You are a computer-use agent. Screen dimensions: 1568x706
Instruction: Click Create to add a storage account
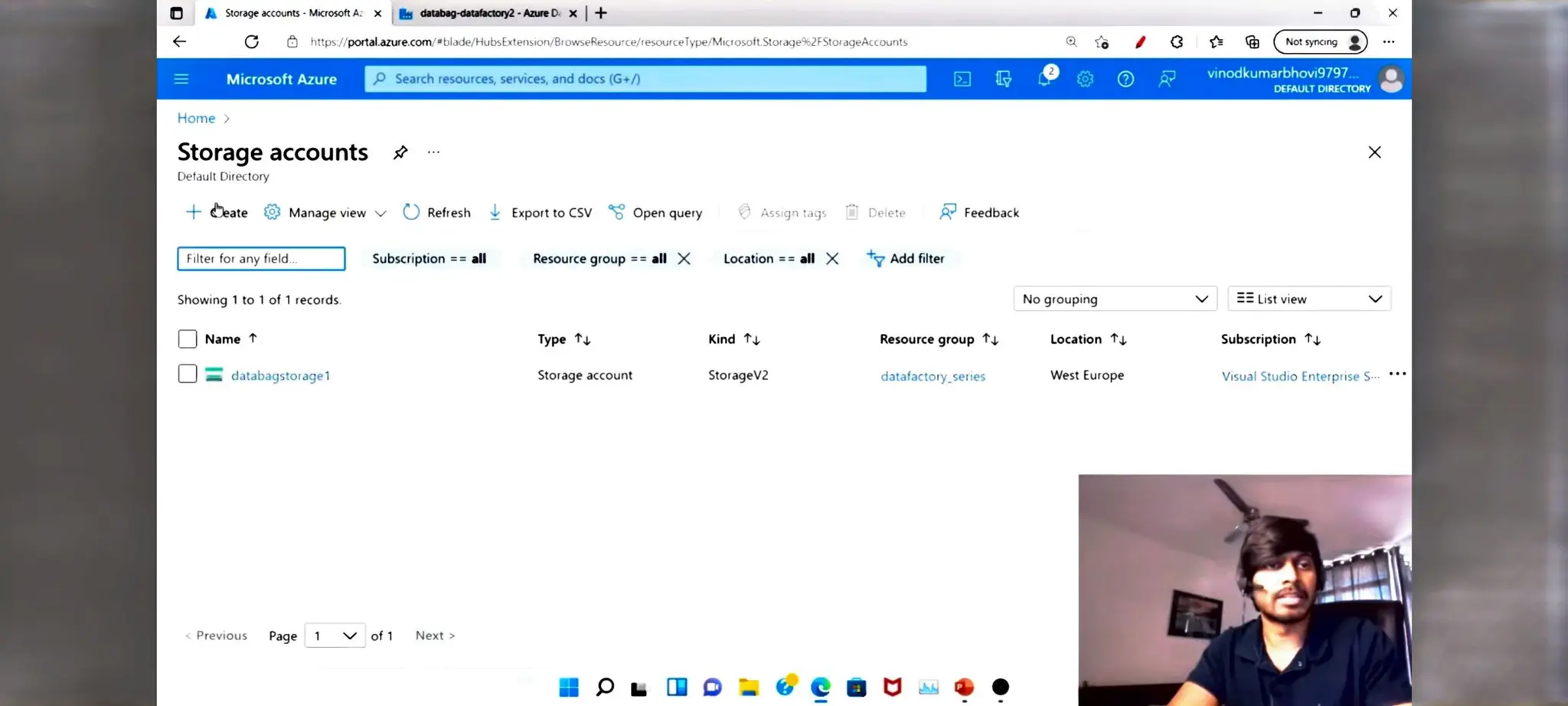[x=217, y=212]
